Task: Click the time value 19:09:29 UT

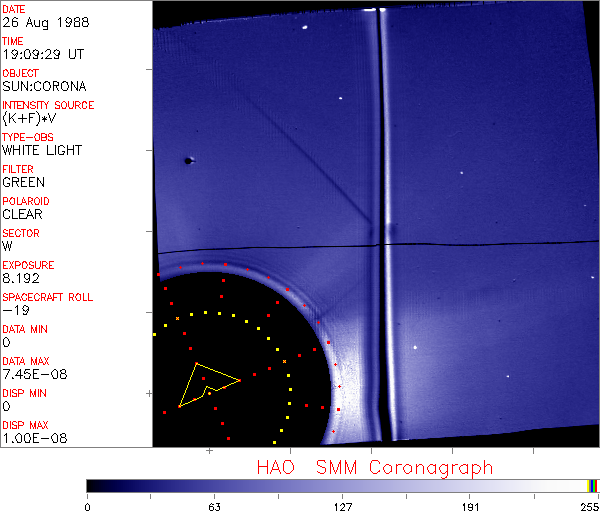Action: click(x=42, y=55)
